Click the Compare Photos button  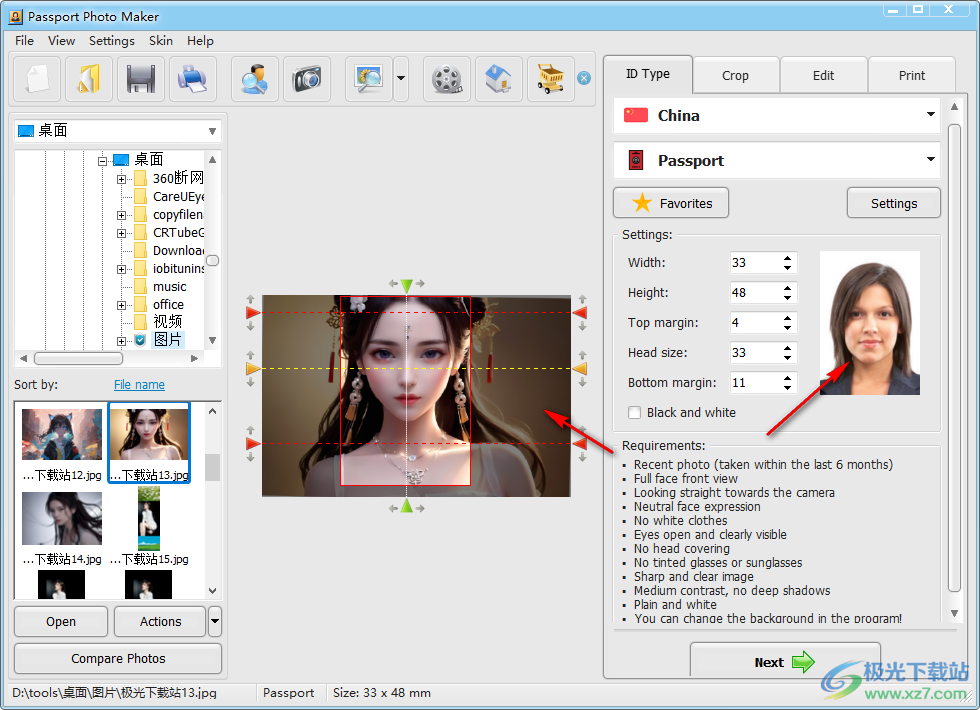118,658
